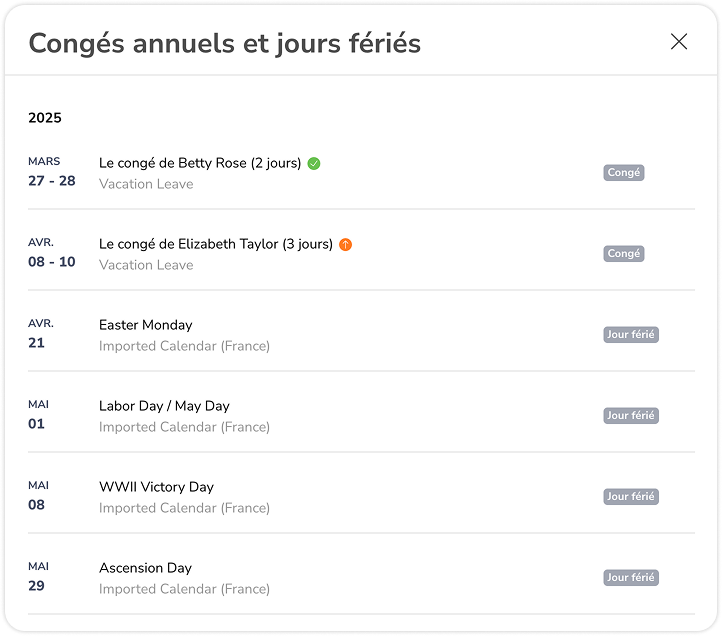The width and height of the screenshot is (722, 636).
Task: Click the Jour férié badge for Ascension Day
Action: 631,578
